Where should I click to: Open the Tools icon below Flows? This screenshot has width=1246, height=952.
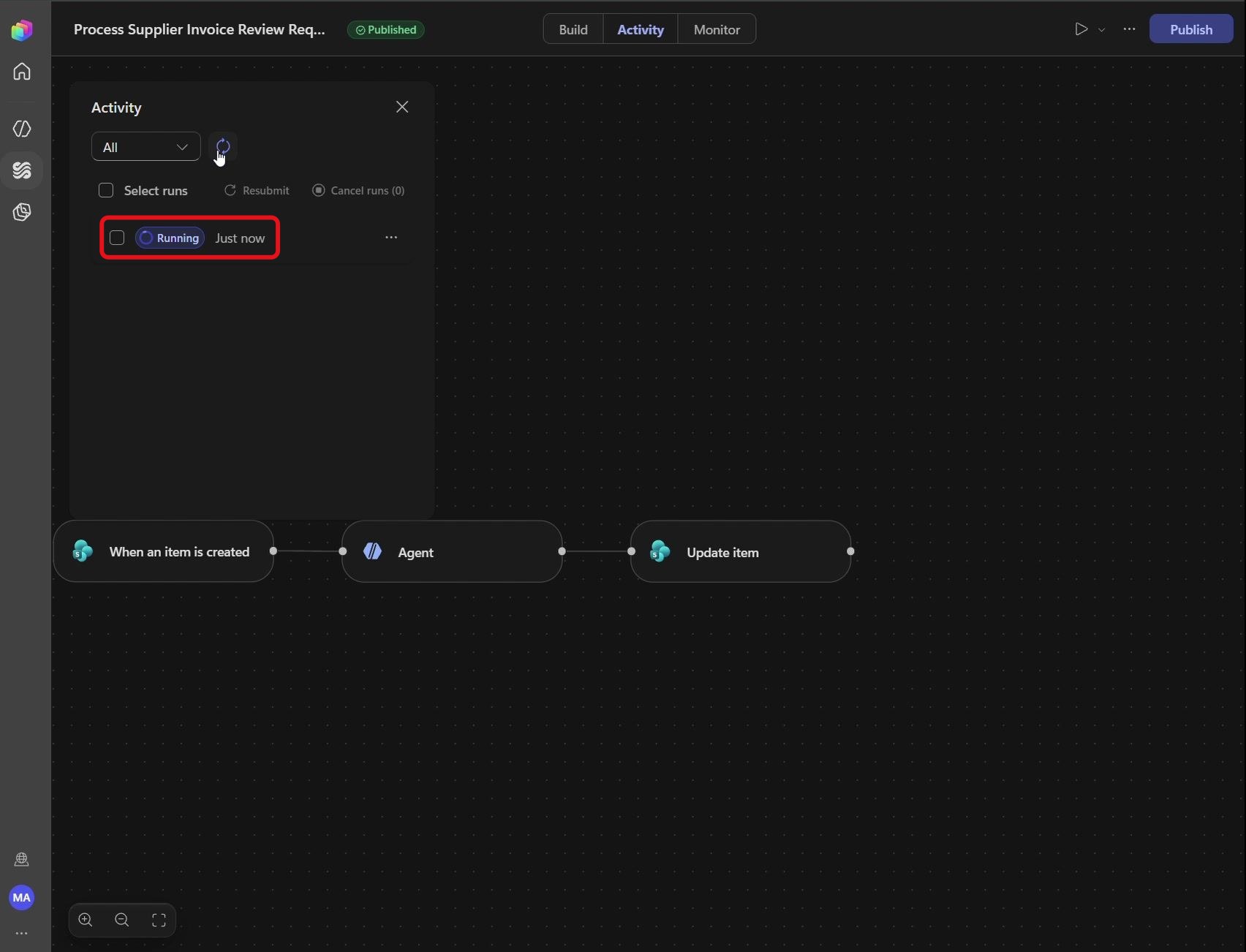coord(22,212)
